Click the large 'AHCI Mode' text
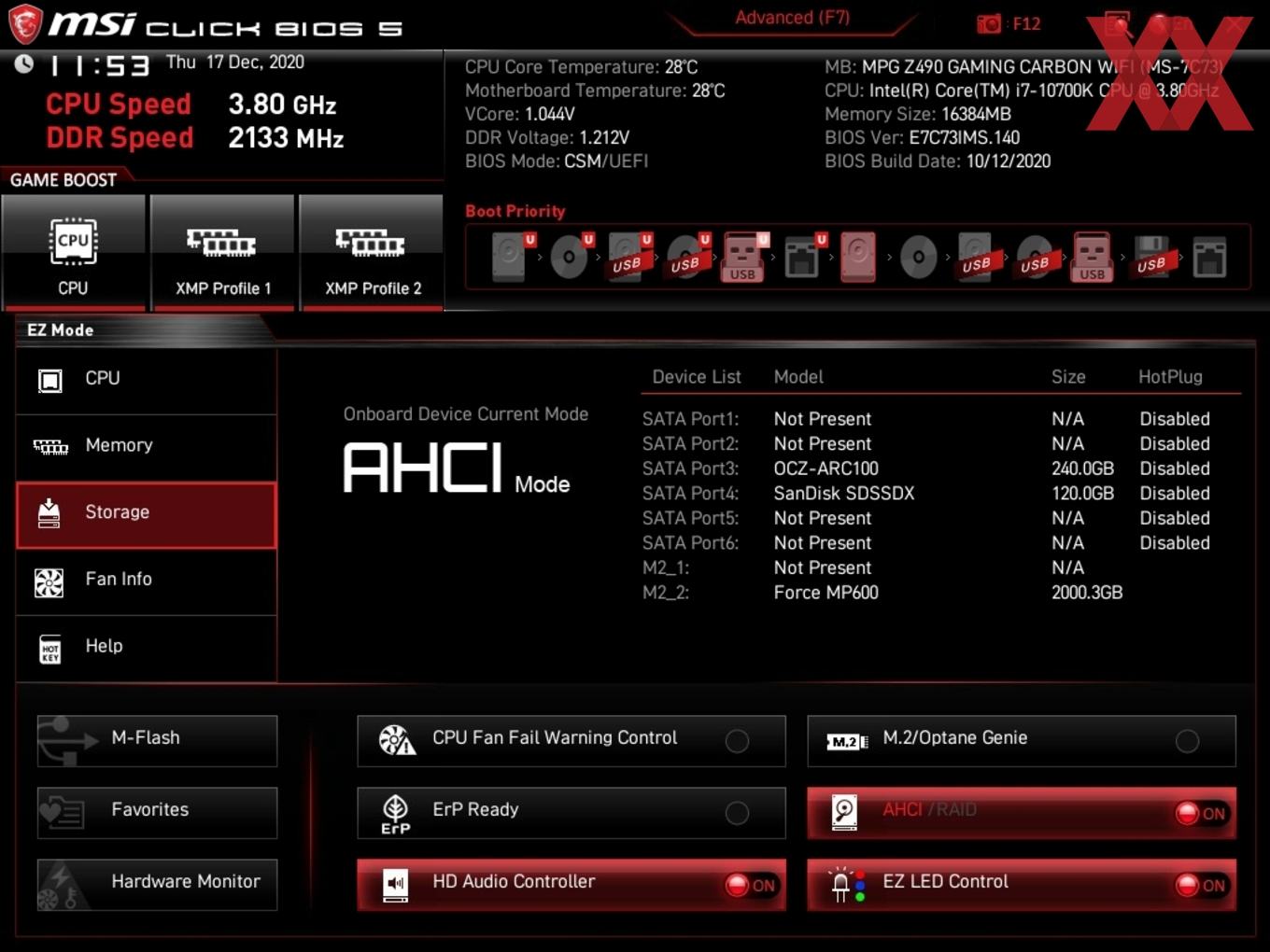The image size is (1270, 952). pyautogui.click(x=457, y=468)
